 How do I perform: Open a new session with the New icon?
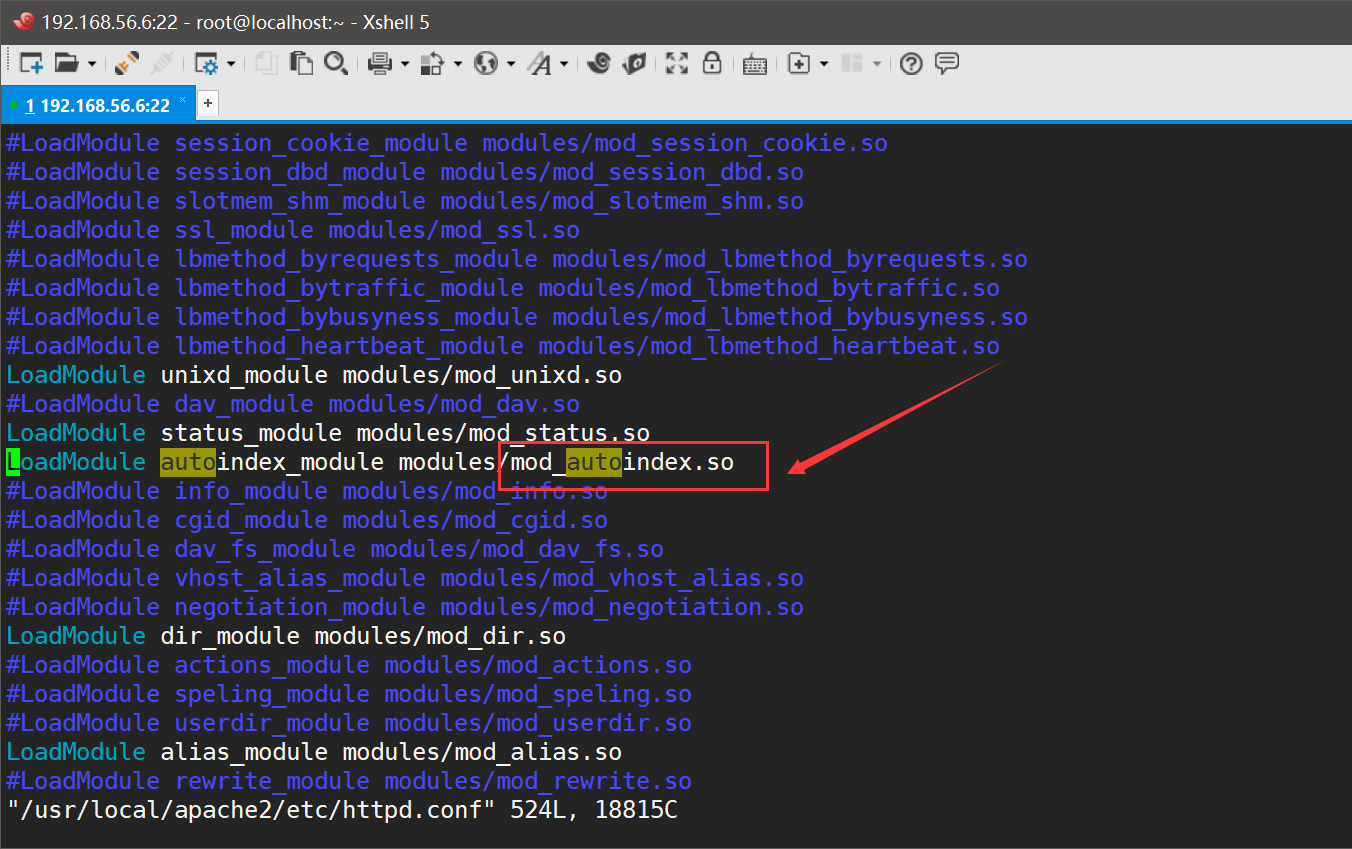coord(31,64)
